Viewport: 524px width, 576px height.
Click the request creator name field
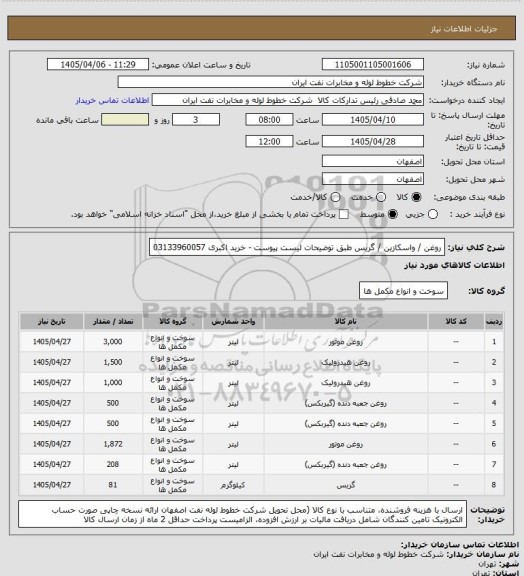click(x=288, y=100)
